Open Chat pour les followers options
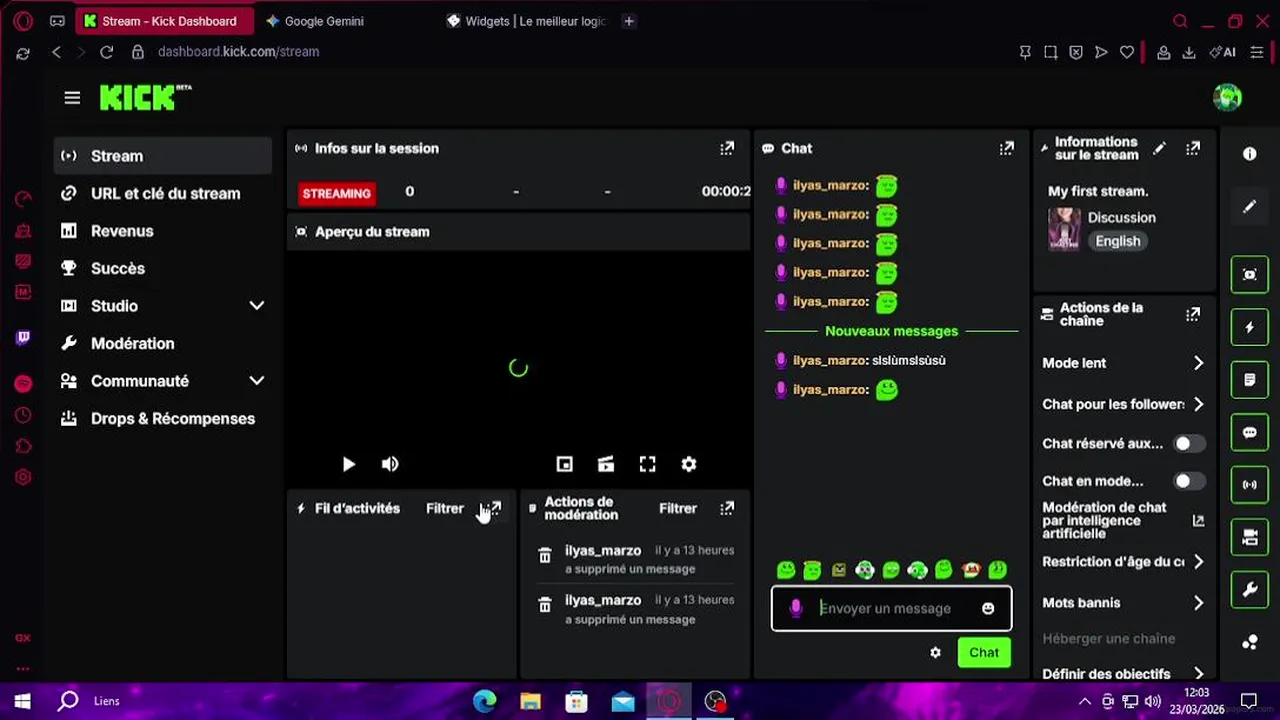This screenshot has height=720, width=1280. click(1124, 404)
